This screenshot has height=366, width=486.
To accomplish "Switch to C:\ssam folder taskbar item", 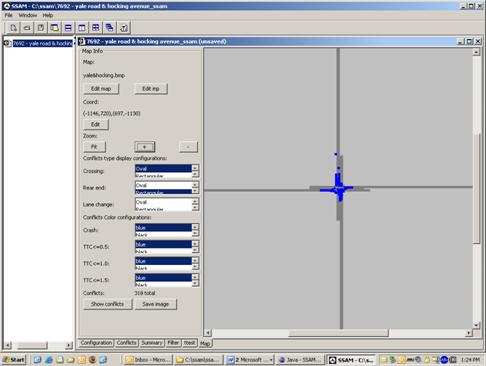I will [198, 360].
